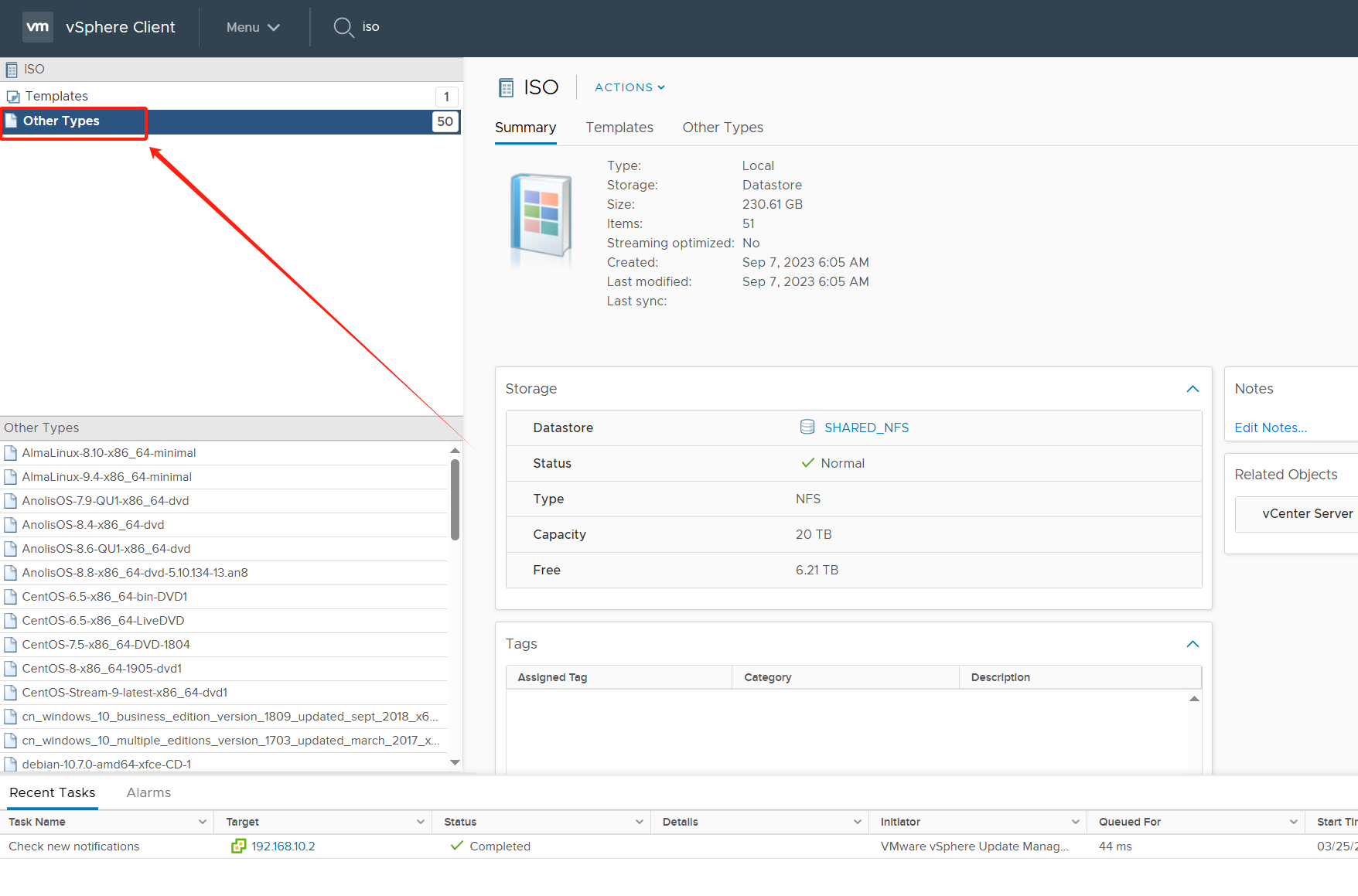Click file icon of CentOS-7.5-x86_64-DVD-1804
This screenshot has height=896, width=1358.
click(x=11, y=645)
